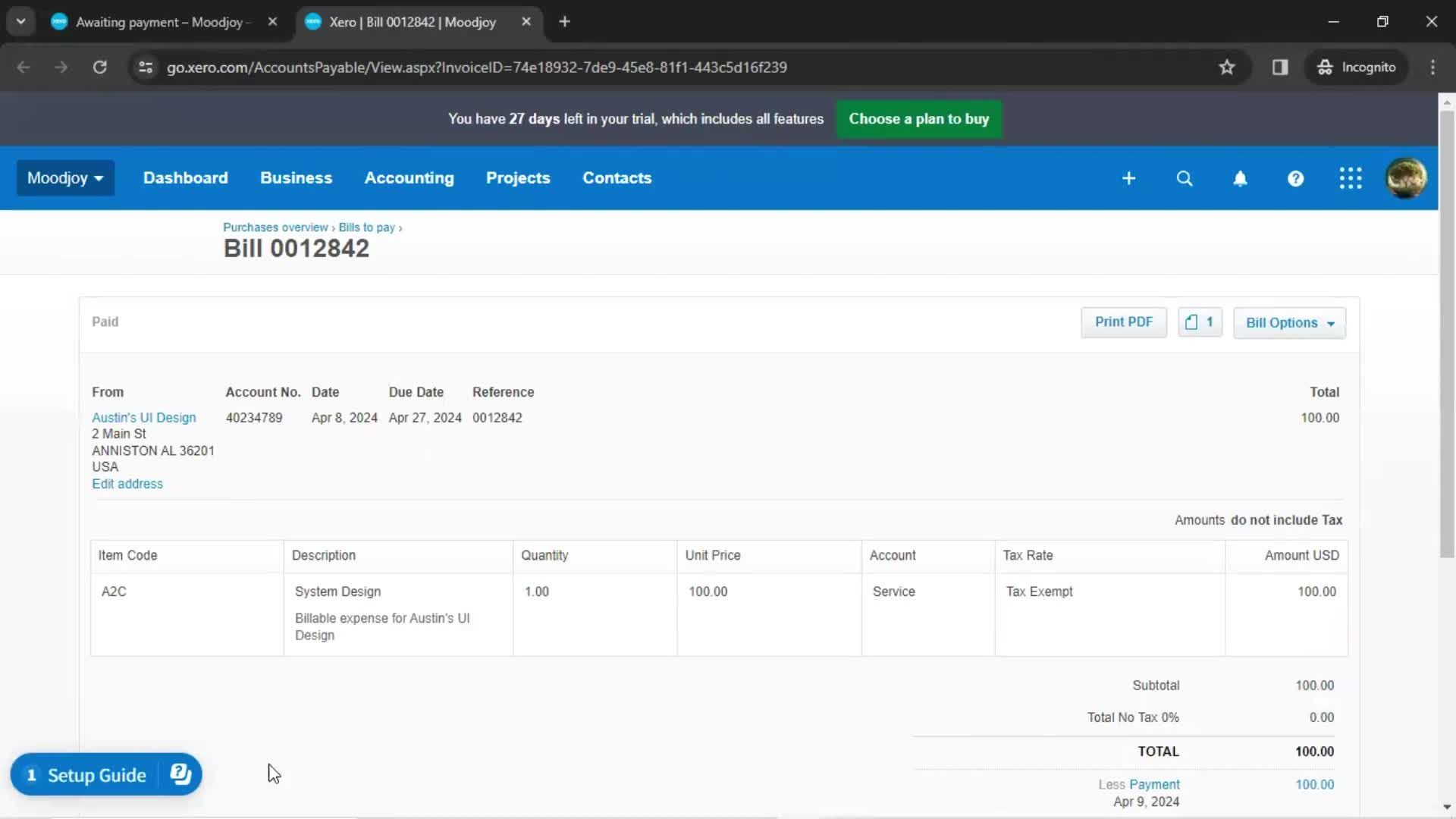
Task: Select the Service account cell
Action: point(927,614)
